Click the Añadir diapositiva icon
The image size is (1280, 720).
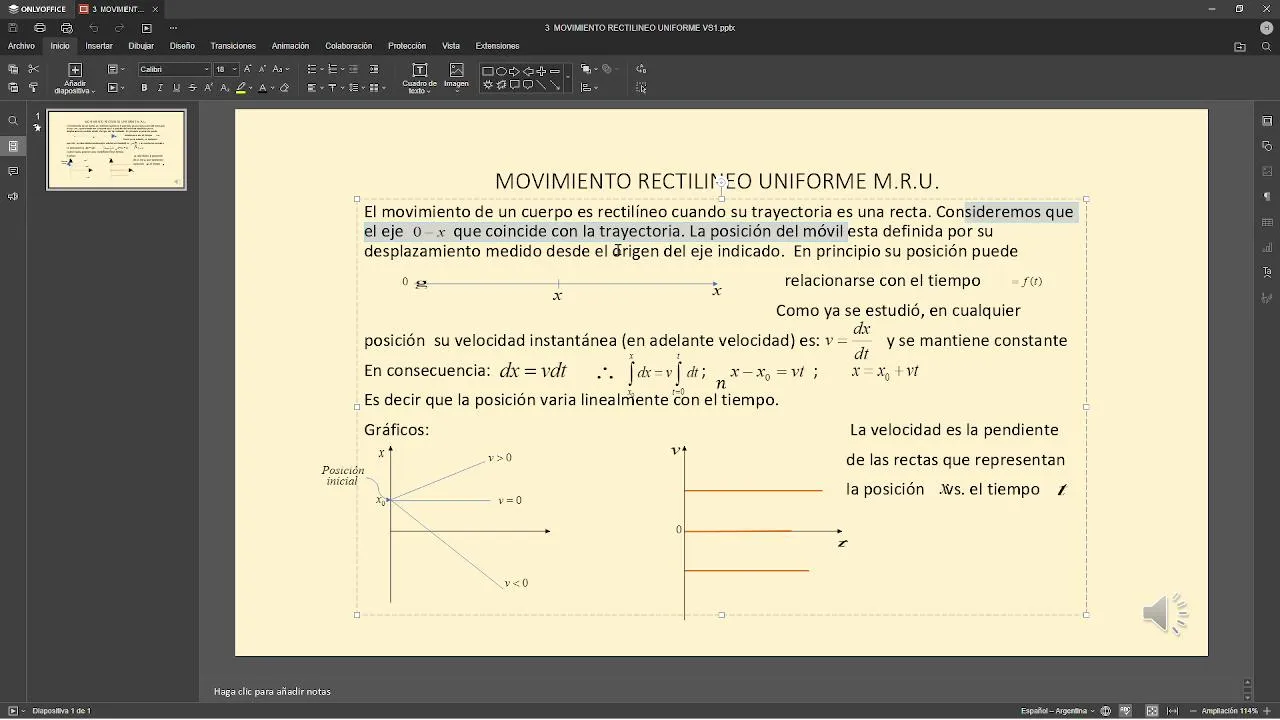tap(74, 70)
